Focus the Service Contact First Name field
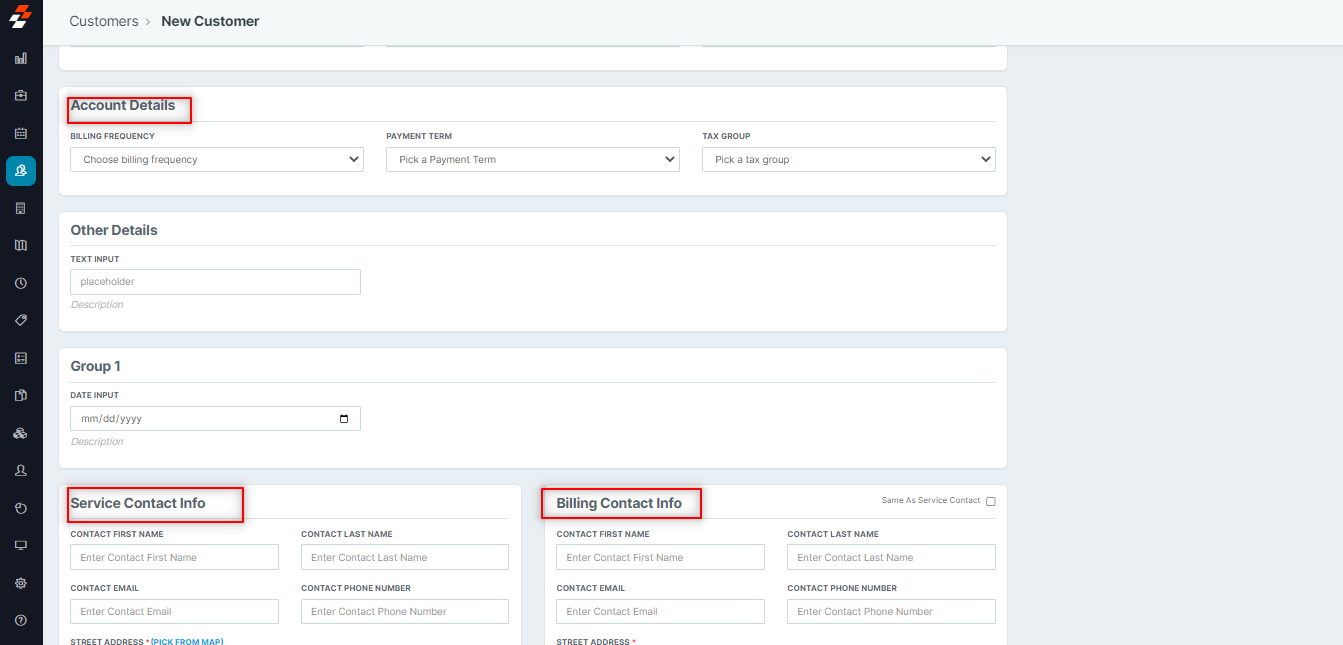Viewport: 1343px width, 645px height. [174, 557]
